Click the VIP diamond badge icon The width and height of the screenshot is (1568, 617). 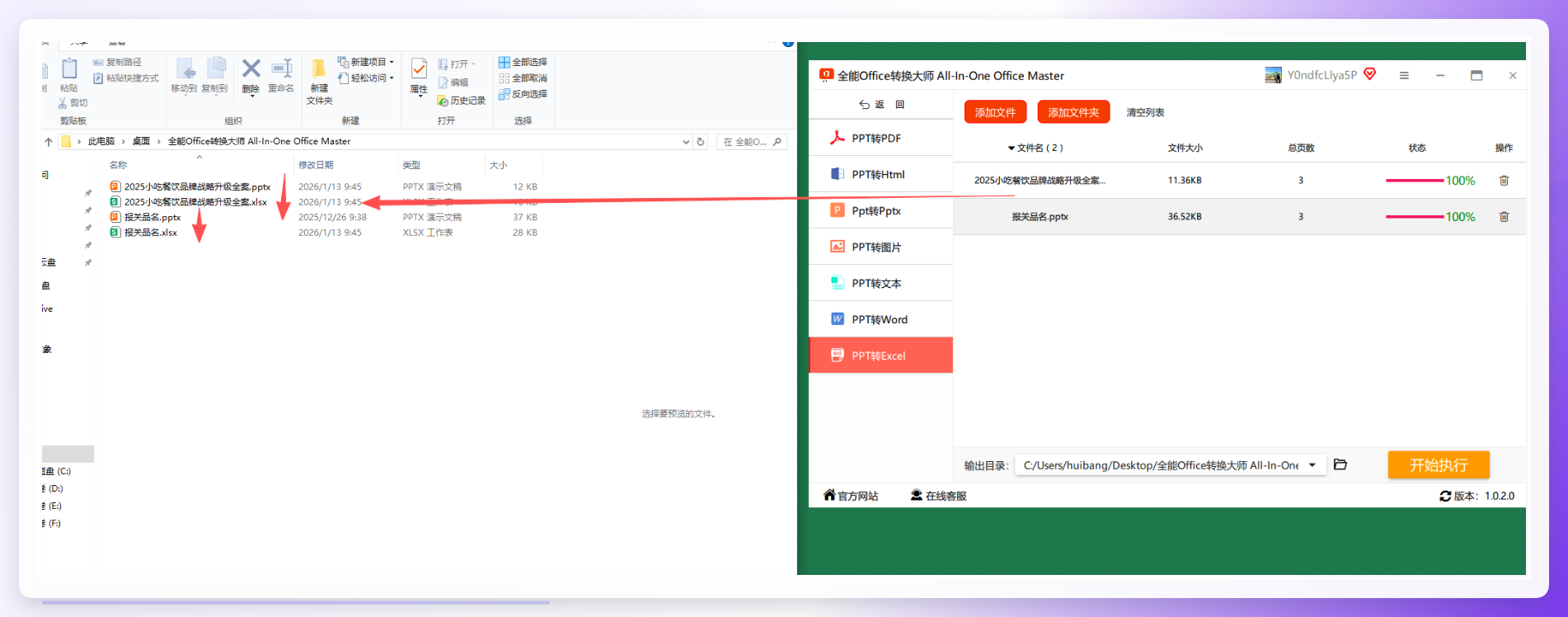pyautogui.click(x=1370, y=74)
